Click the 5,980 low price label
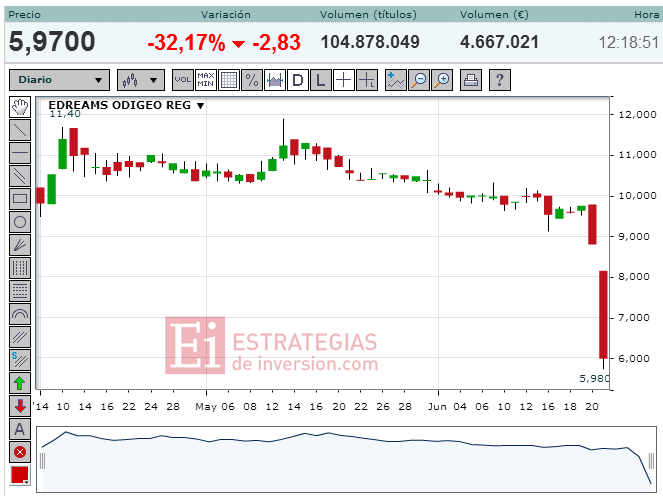This screenshot has width=663, height=496. (x=594, y=378)
